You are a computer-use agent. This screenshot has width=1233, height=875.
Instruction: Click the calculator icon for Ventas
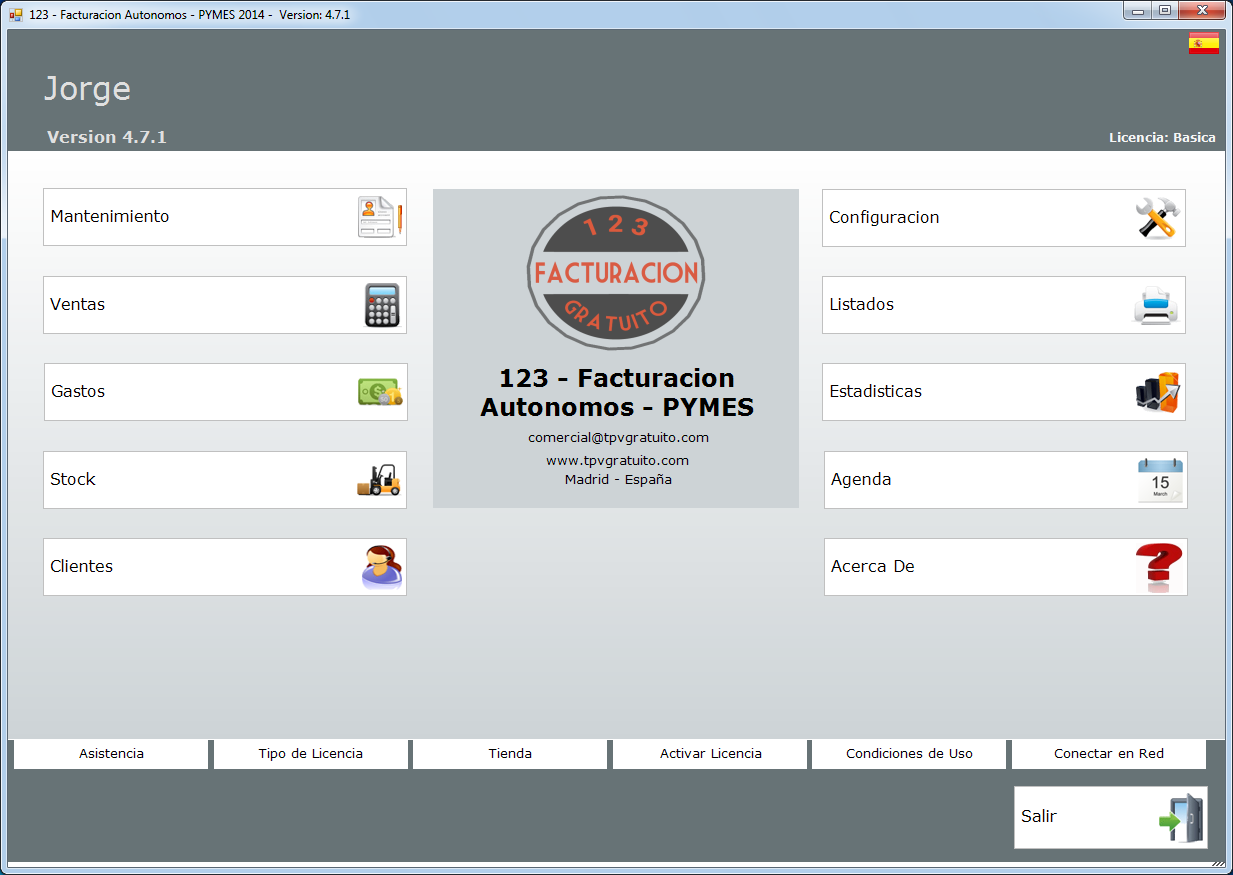click(381, 305)
